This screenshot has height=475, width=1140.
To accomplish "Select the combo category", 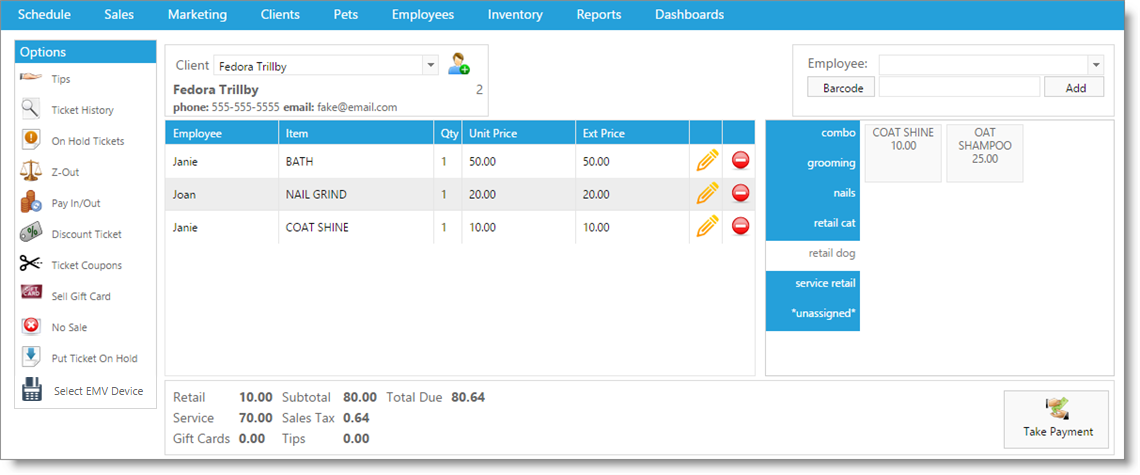I will (813, 133).
